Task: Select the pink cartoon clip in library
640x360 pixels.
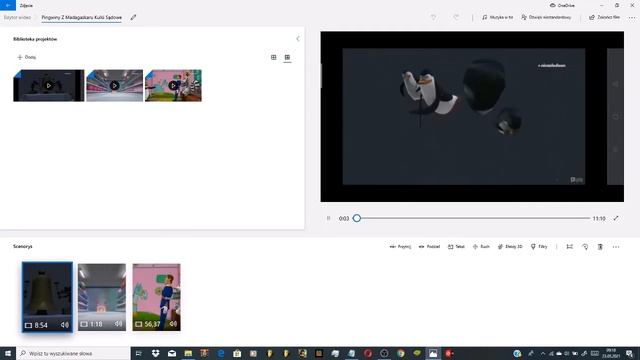Action: tap(173, 85)
